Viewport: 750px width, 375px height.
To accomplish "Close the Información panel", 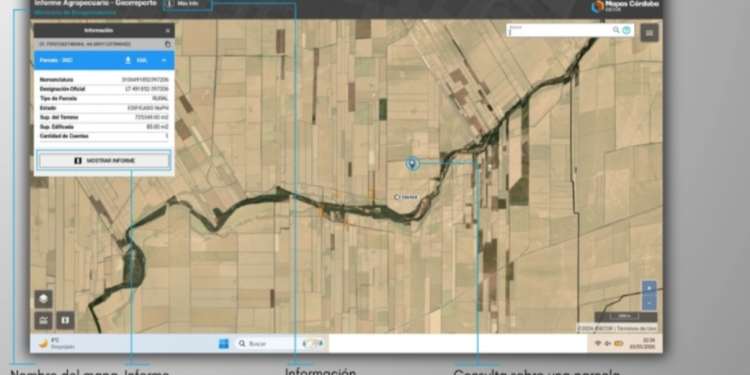I will click(x=167, y=31).
